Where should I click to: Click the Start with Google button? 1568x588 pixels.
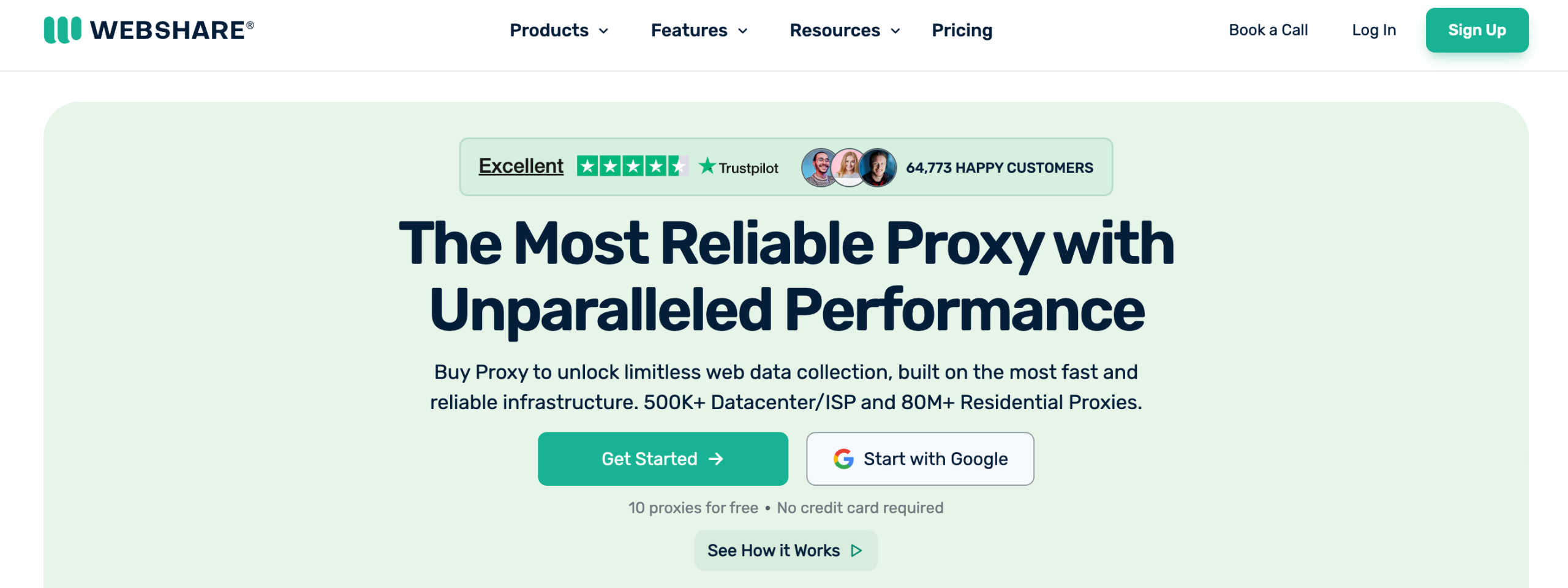pyautogui.click(x=920, y=459)
